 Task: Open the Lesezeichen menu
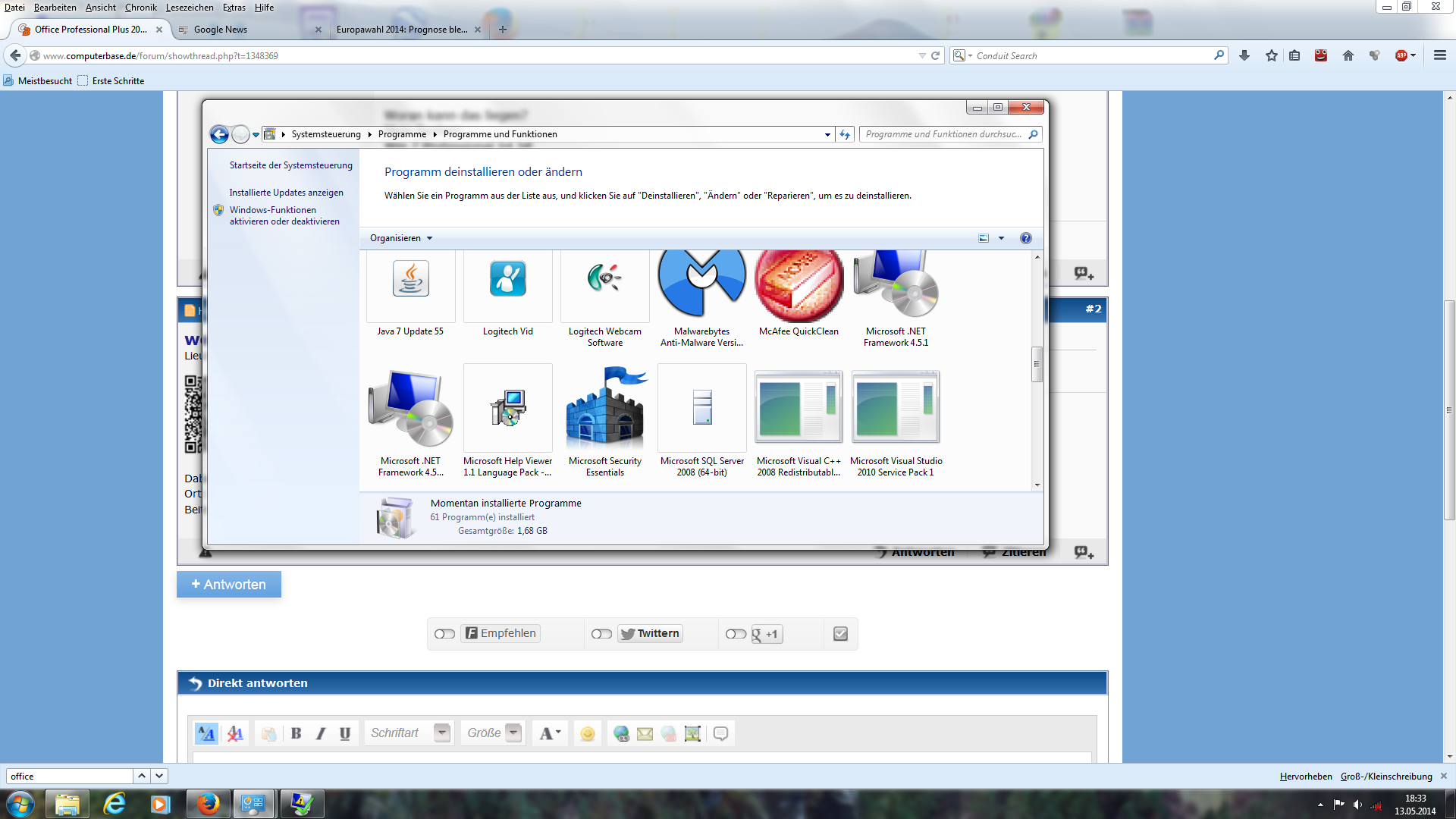coord(190,8)
